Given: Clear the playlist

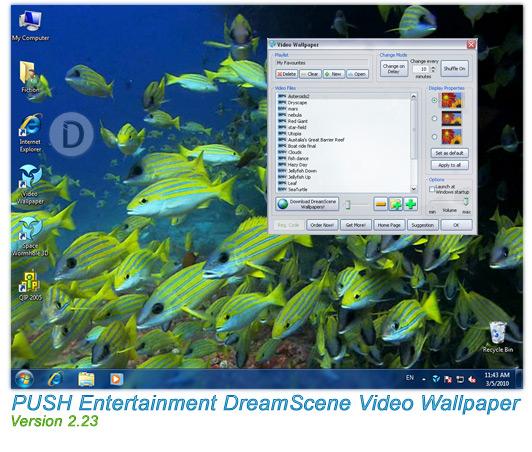Looking at the screenshot, I should (310, 74).
